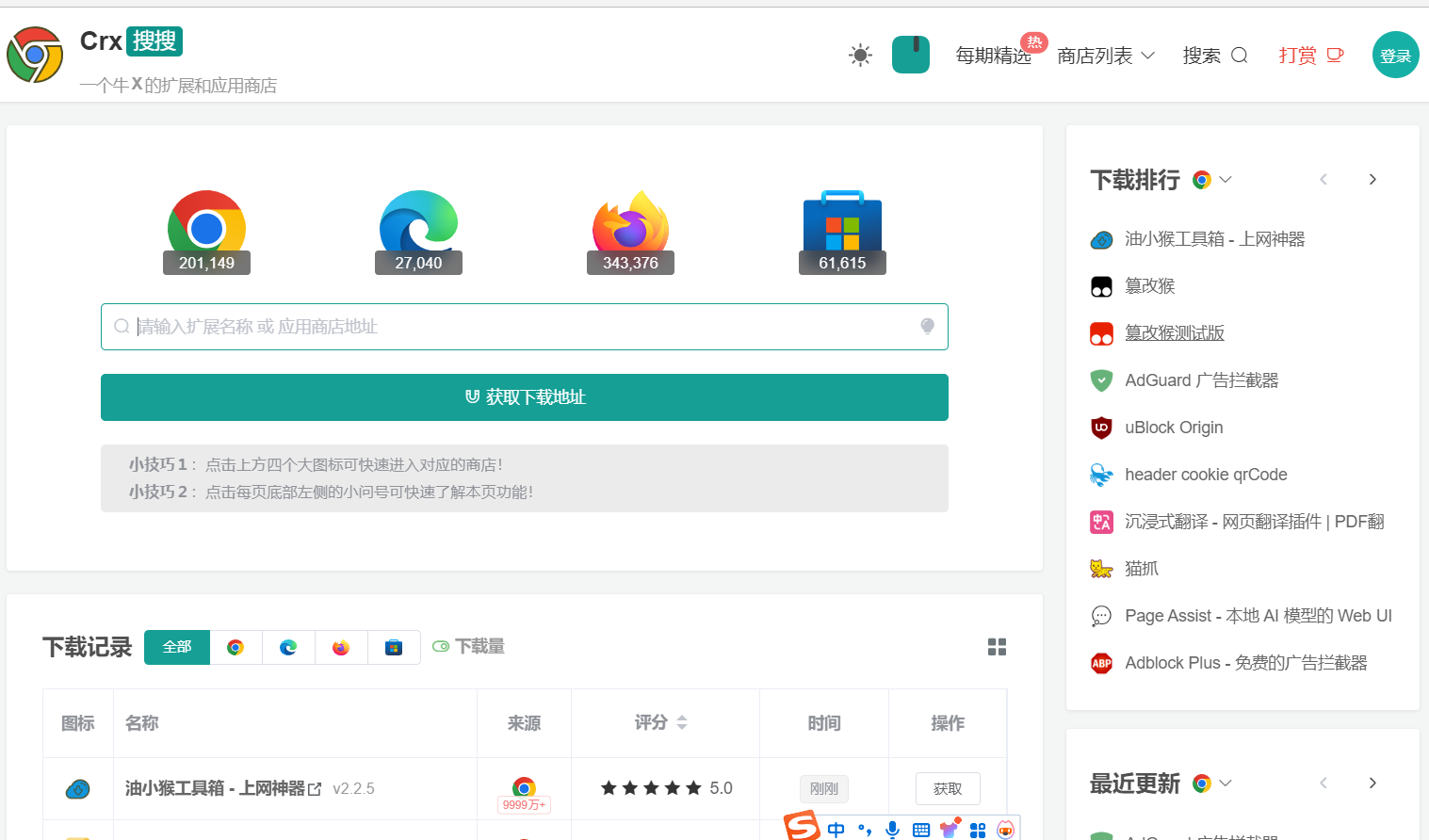
Task: Switch to grid view layout icon
Action: tap(997, 647)
